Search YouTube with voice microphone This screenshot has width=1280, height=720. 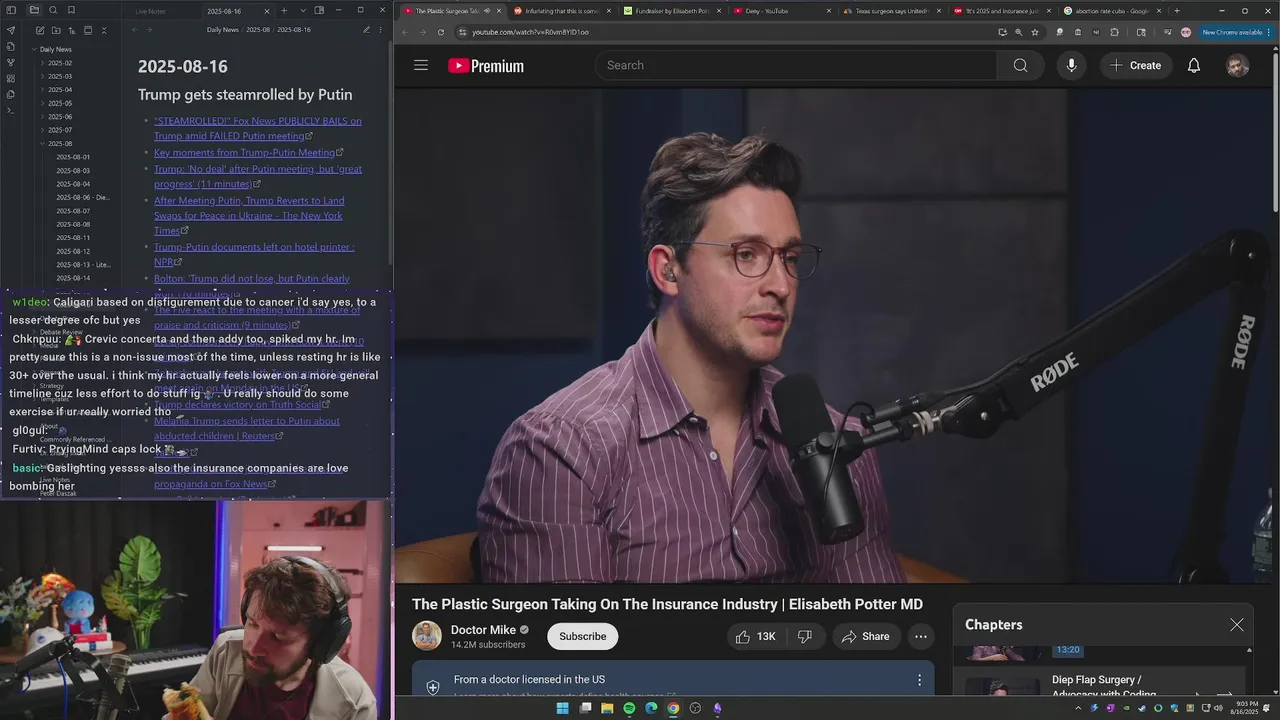pos(1071,65)
